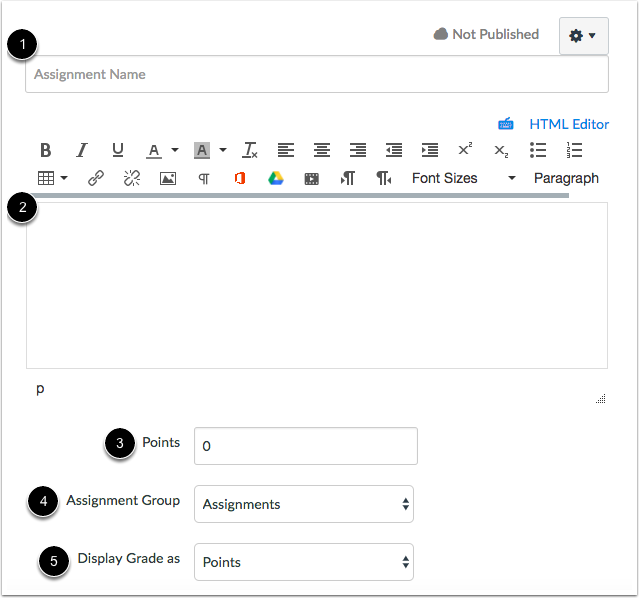Image resolution: width=639 pixels, height=598 pixels.
Task: Open the Font Sizes dropdown
Action: (464, 178)
